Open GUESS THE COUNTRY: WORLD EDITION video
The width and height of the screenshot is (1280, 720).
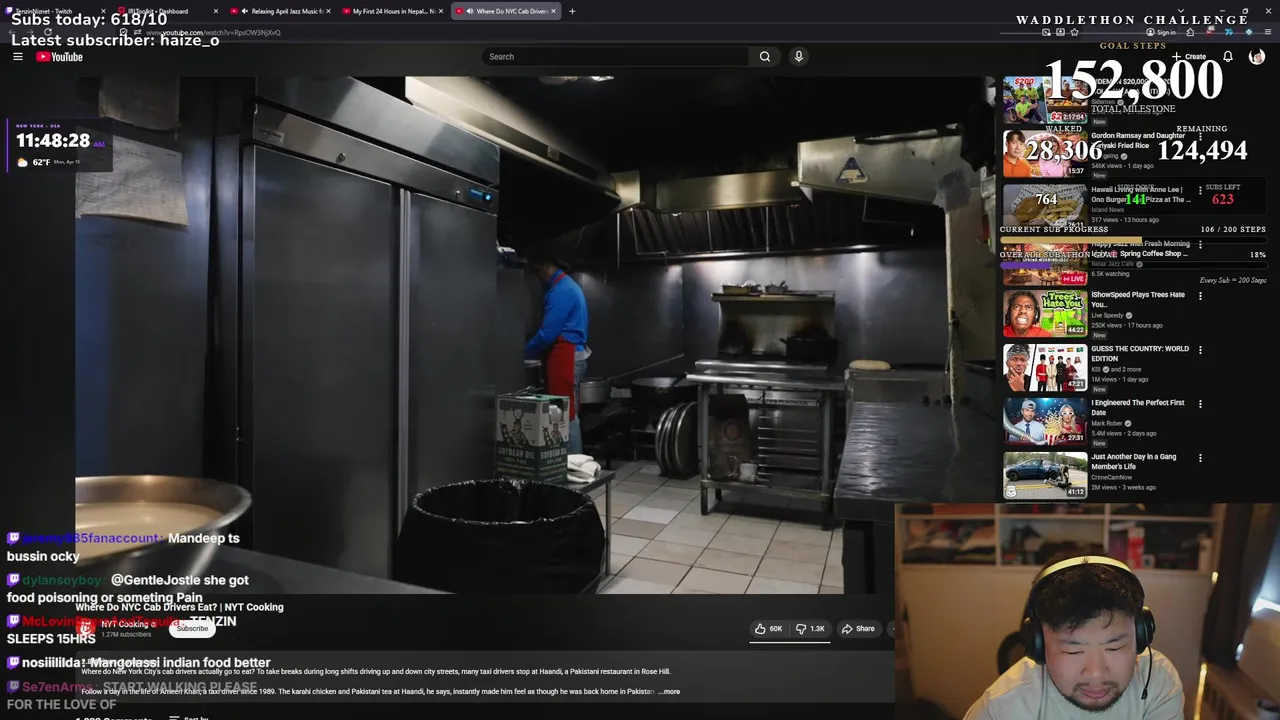[1045, 369]
